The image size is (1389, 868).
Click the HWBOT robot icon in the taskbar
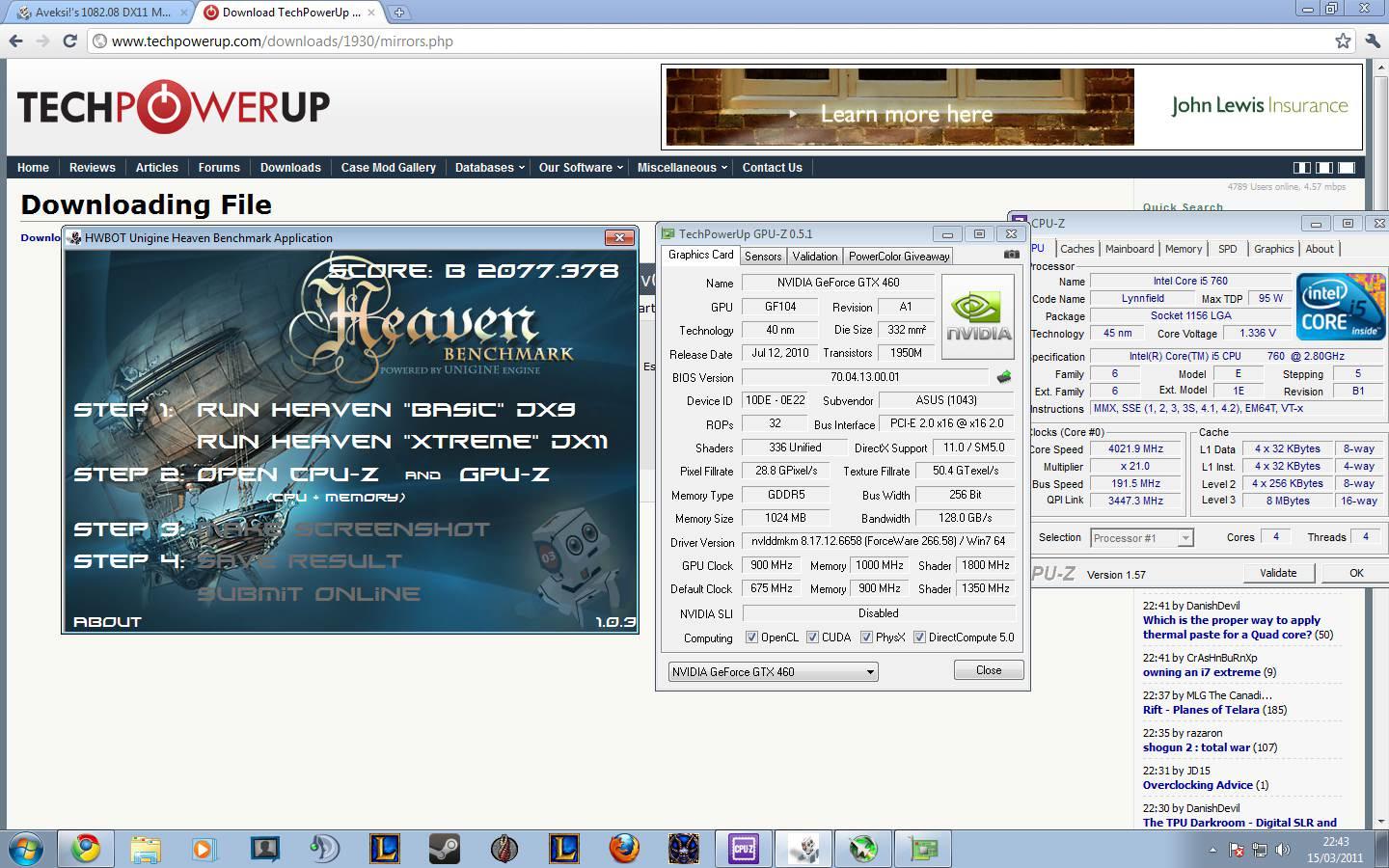pyautogui.click(x=804, y=849)
